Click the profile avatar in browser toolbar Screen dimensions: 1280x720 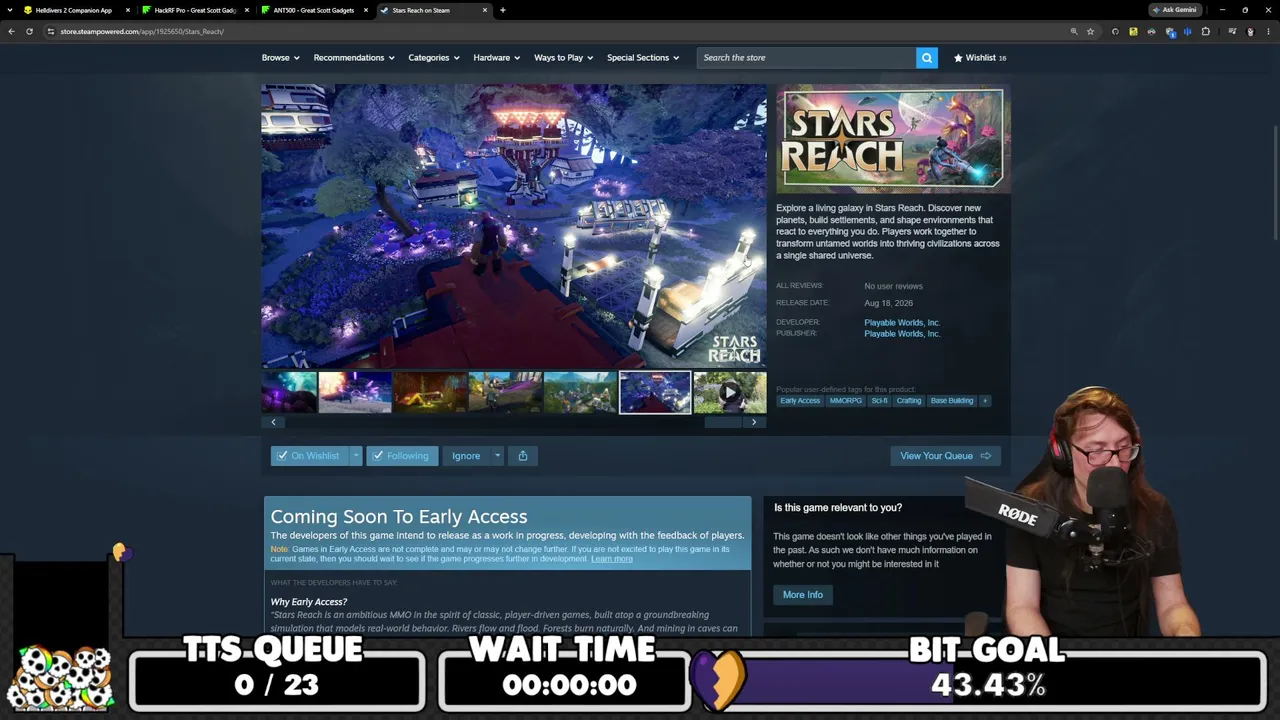pos(1250,31)
